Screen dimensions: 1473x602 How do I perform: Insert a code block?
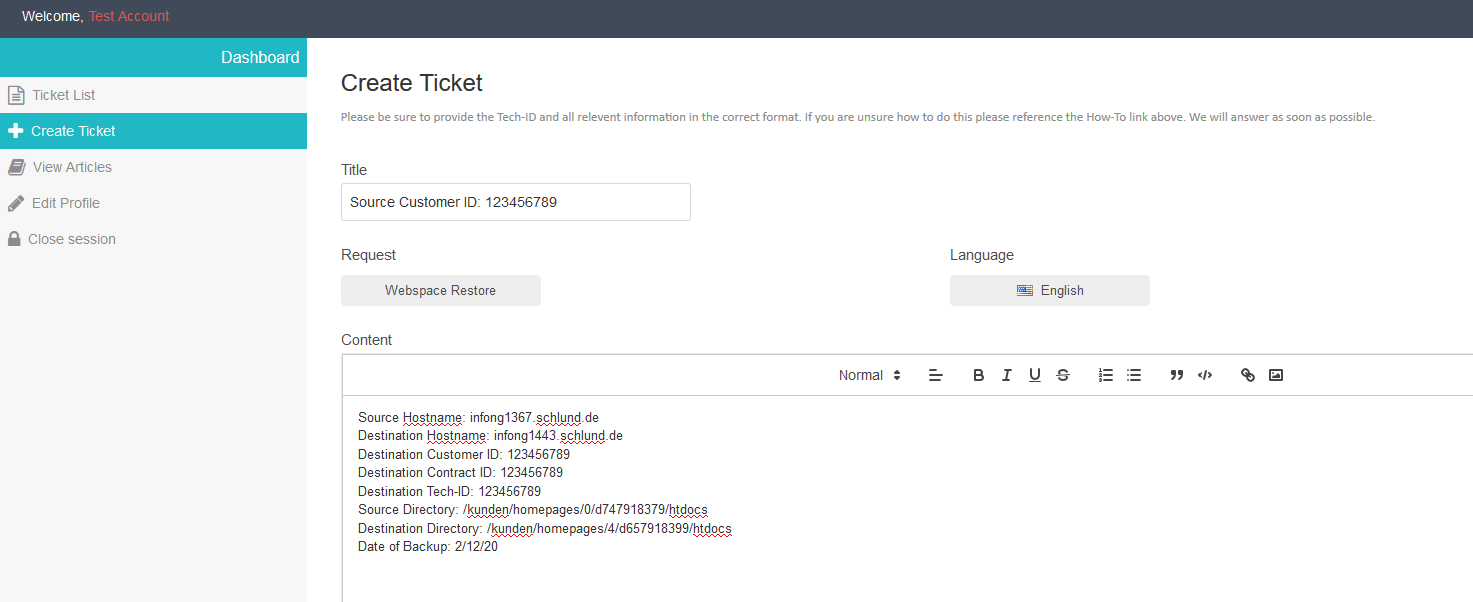(x=1205, y=375)
